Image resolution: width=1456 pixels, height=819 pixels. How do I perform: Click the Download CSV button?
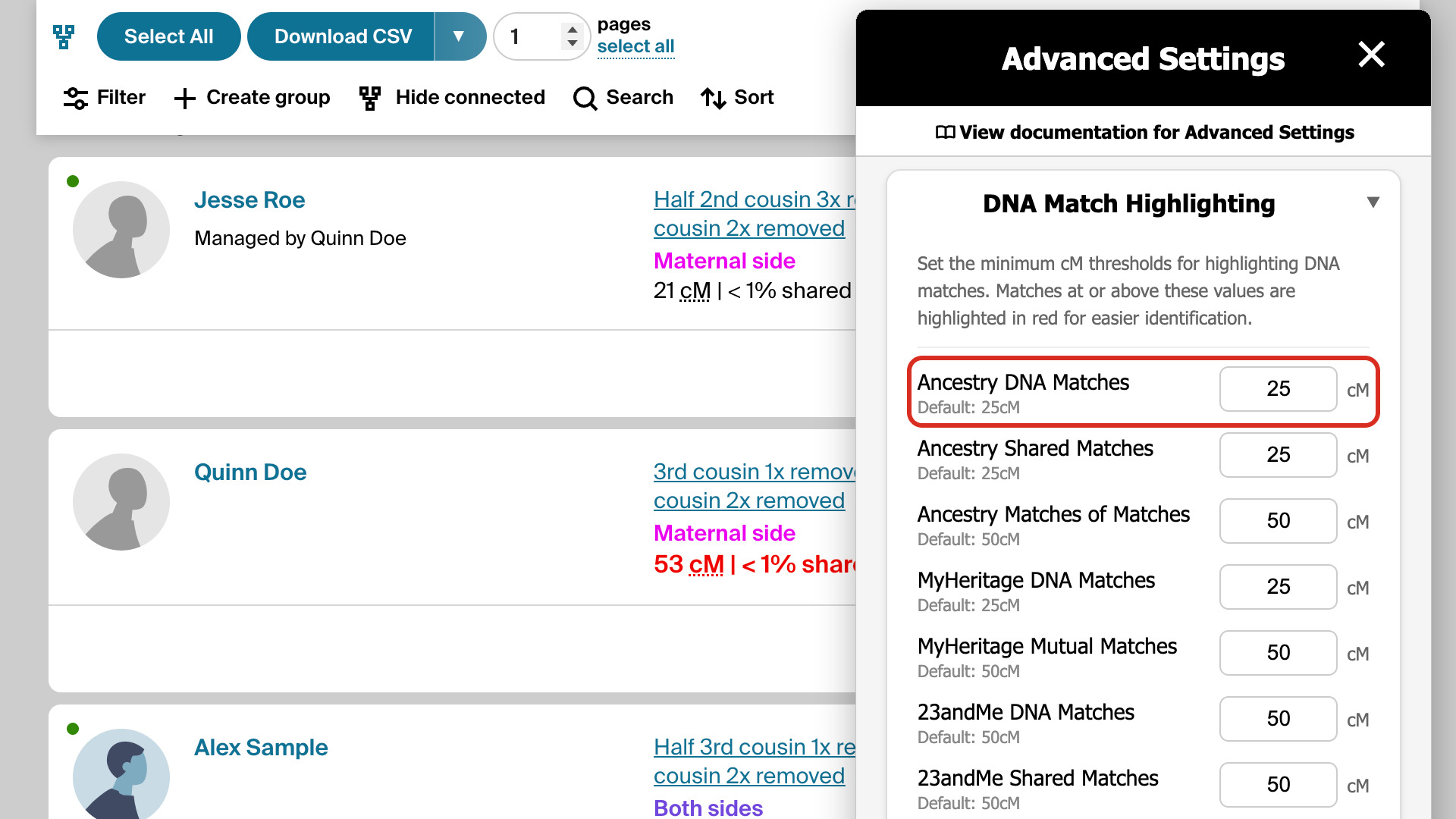(342, 36)
